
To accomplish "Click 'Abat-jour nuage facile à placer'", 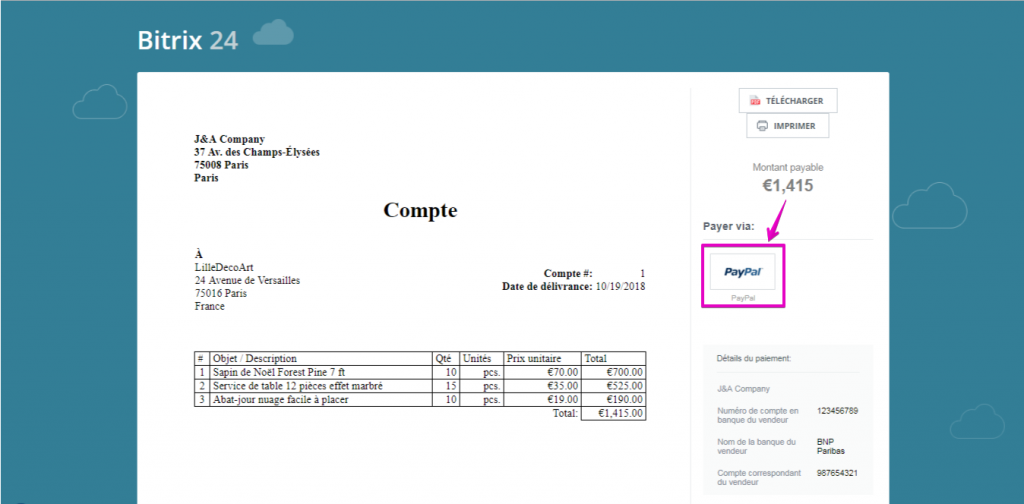I will coord(280,400).
